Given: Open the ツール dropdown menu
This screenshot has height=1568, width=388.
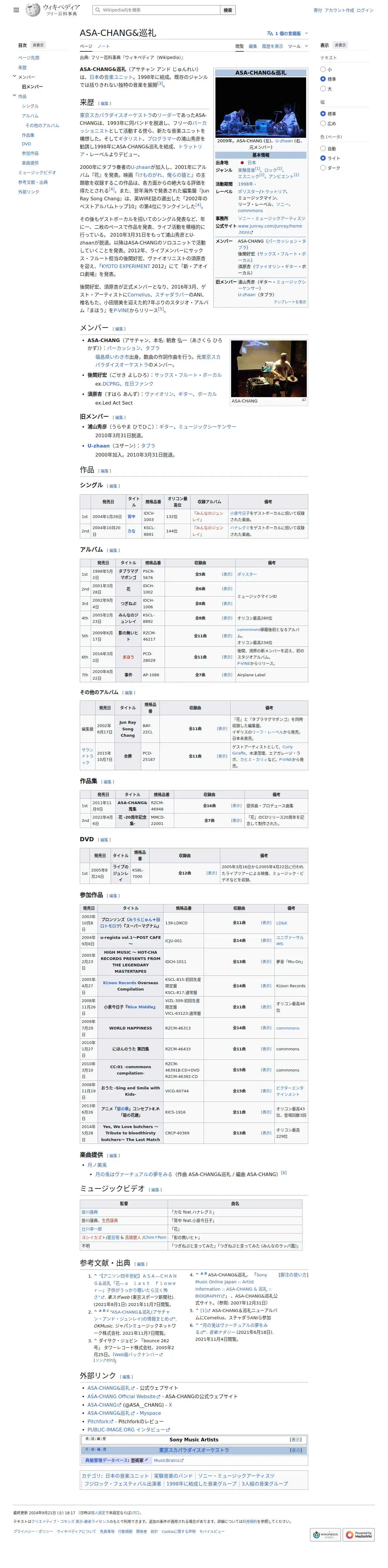Looking at the screenshot, I should (x=297, y=46).
